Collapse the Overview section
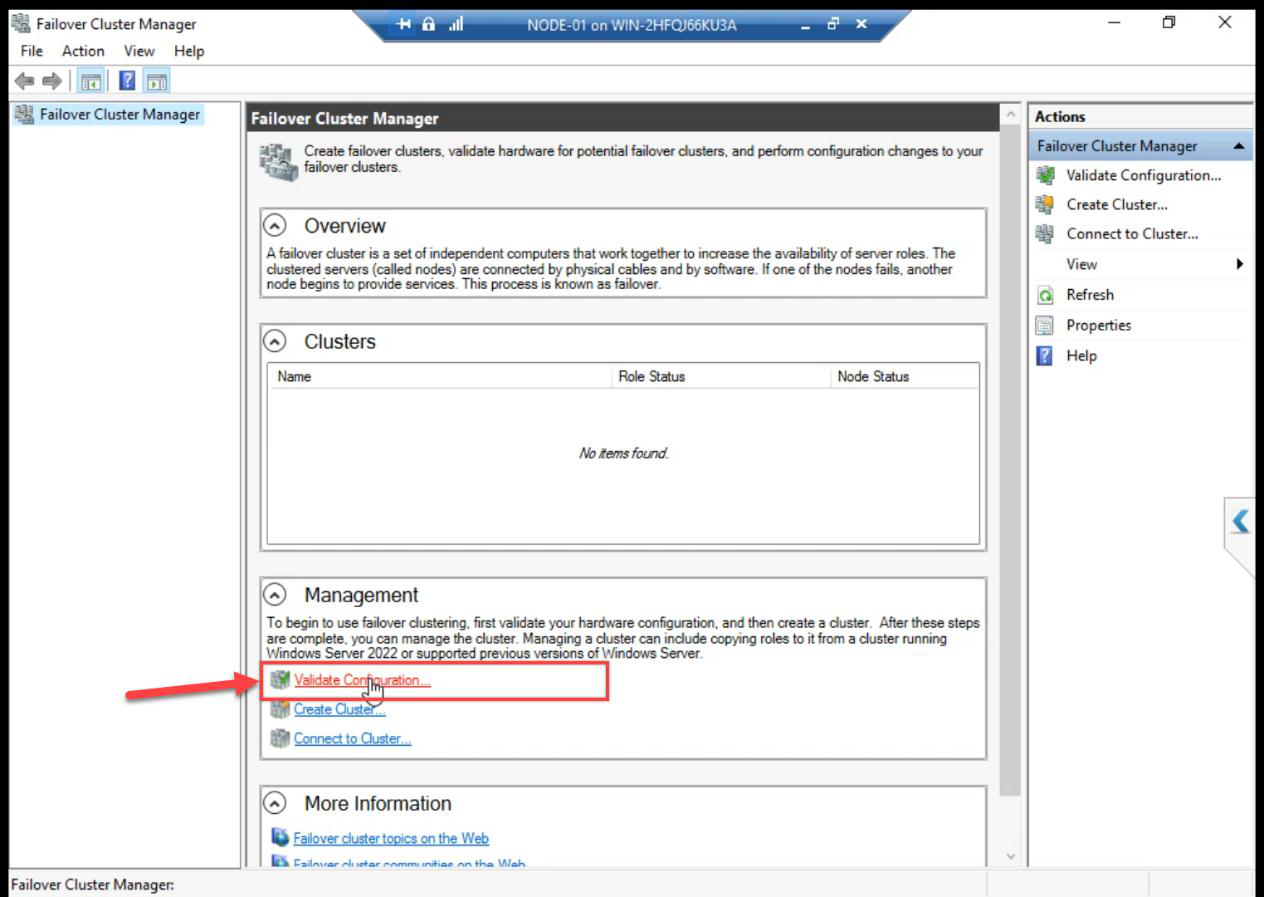This screenshot has height=897, width=1264. click(275, 226)
